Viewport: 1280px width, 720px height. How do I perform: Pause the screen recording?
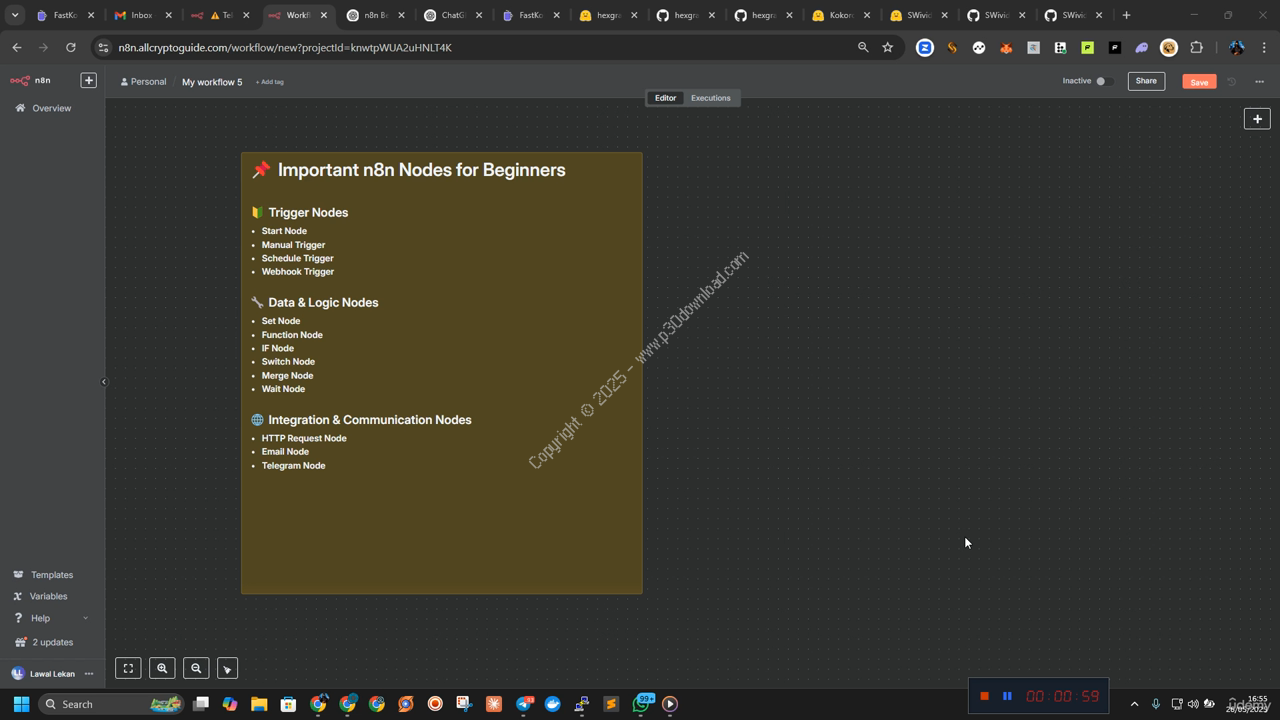[1007, 696]
